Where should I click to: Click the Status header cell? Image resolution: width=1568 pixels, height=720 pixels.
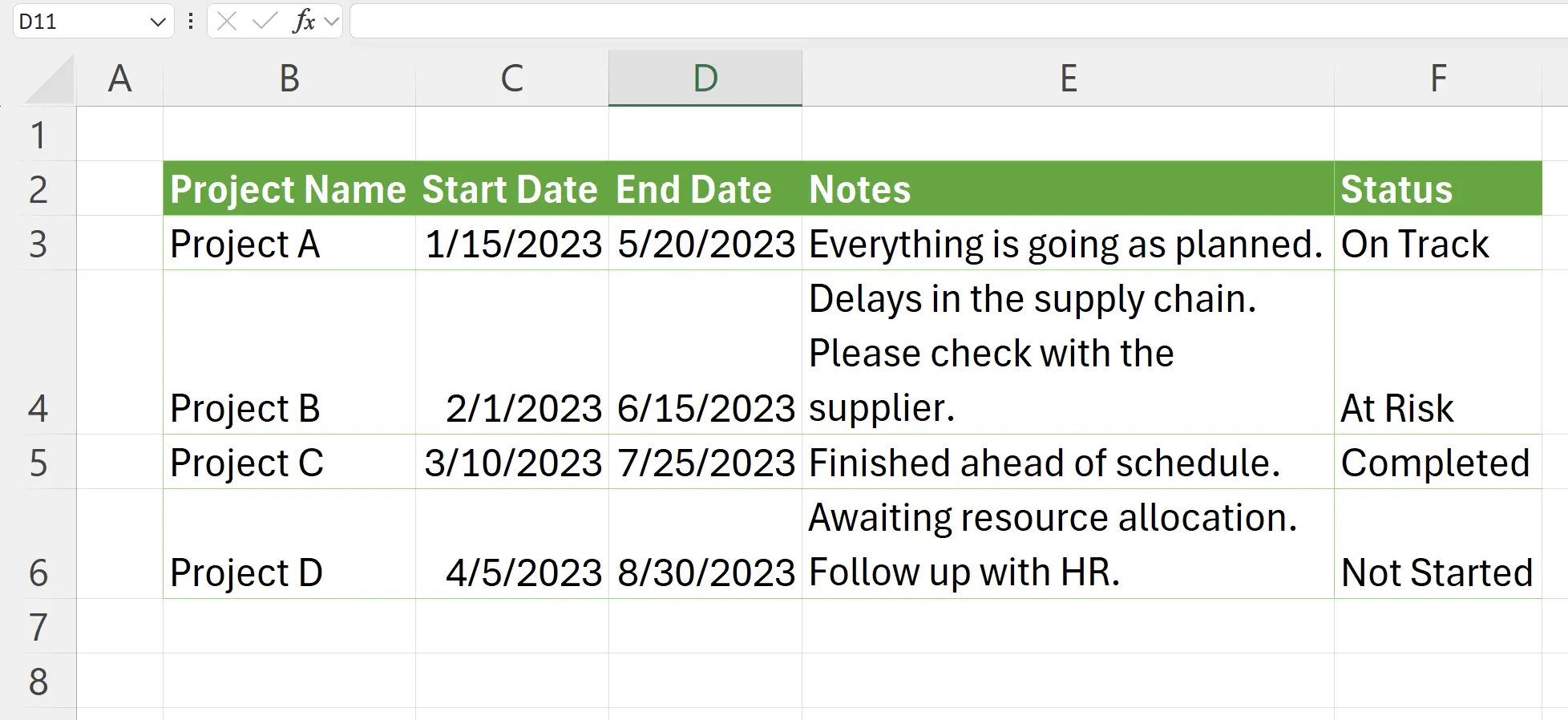pyautogui.click(x=1437, y=189)
